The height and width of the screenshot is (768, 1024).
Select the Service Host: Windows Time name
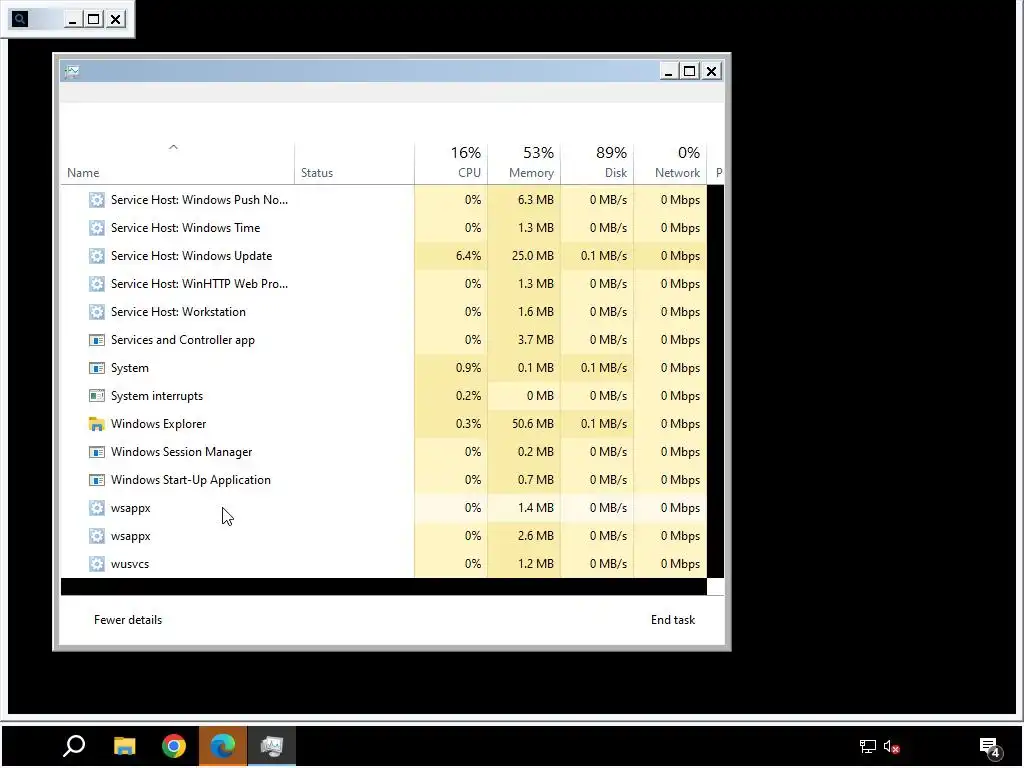(x=185, y=228)
